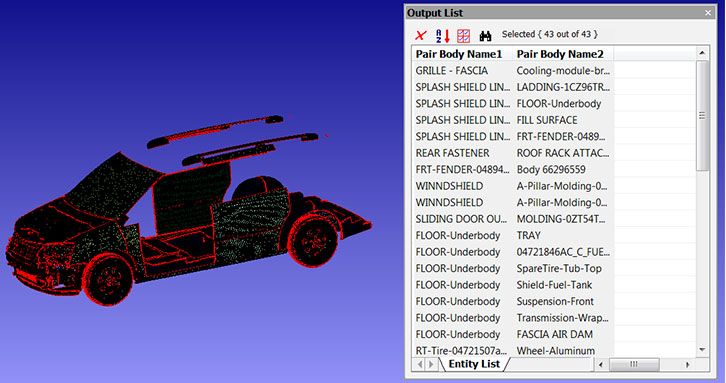726x383 pixels.
Task: Click the select-all grid icon
Action: [x=463, y=36]
